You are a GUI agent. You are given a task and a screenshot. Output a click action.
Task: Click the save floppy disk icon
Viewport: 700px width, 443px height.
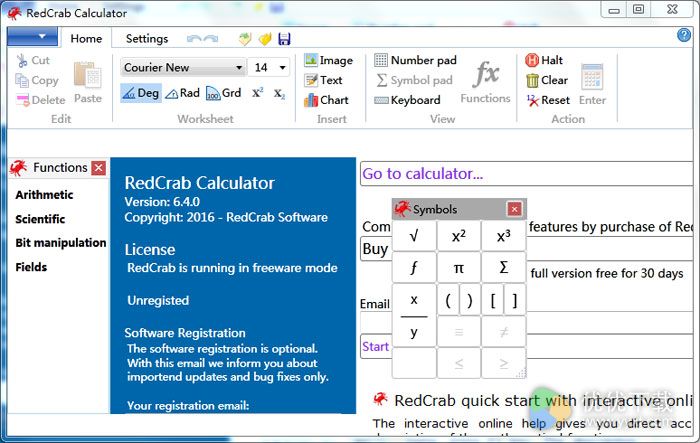coord(284,39)
